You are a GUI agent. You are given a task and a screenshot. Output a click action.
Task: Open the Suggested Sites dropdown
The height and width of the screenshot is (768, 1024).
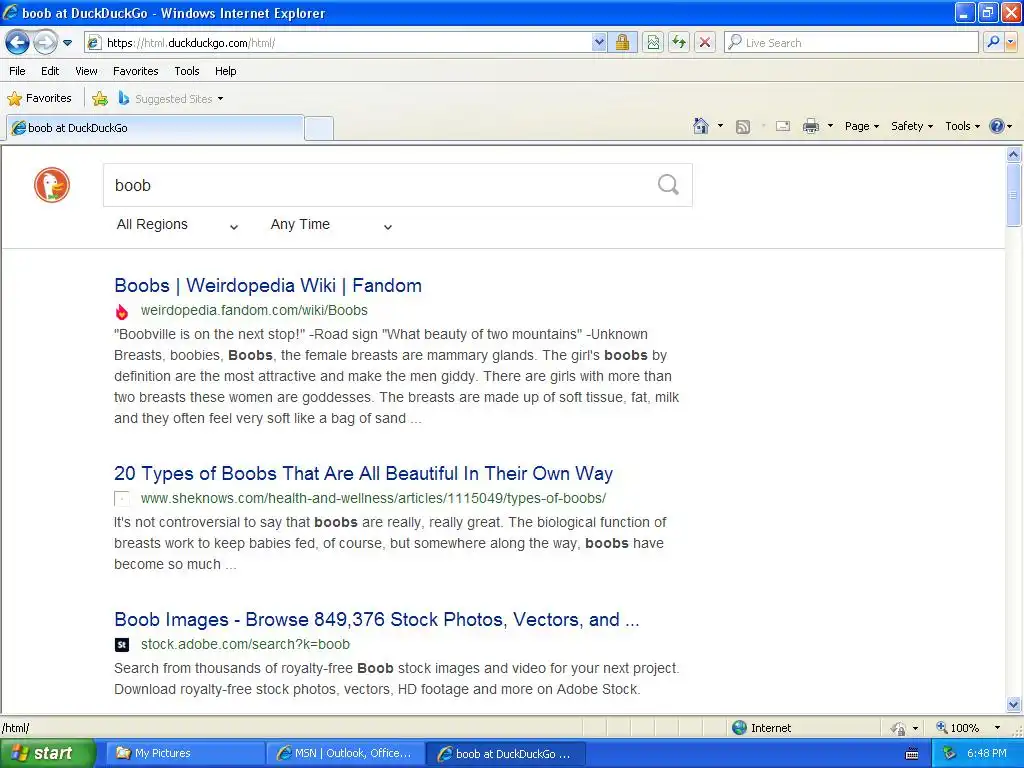(171, 99)
